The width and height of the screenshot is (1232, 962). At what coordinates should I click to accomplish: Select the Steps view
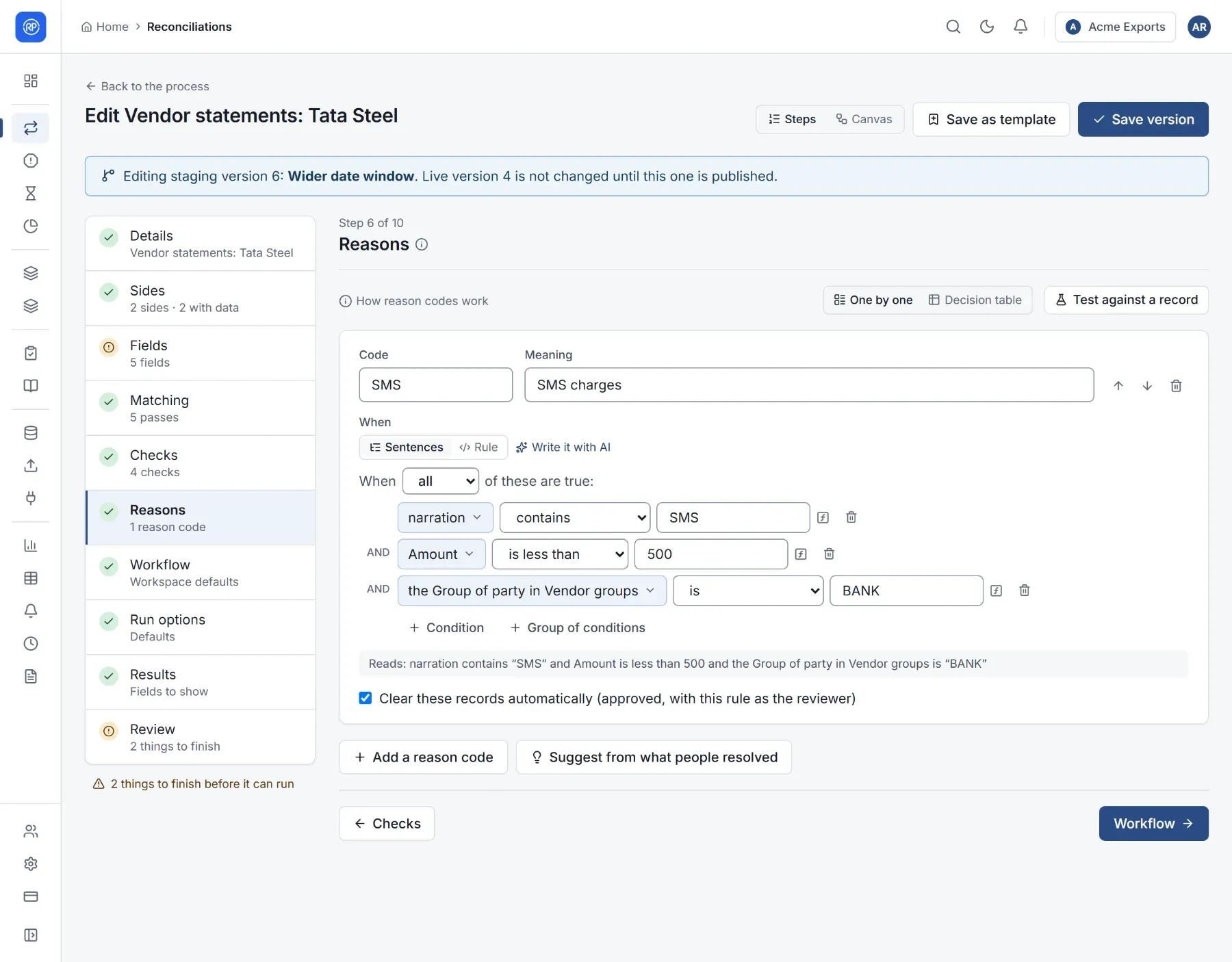pos(792,119)
